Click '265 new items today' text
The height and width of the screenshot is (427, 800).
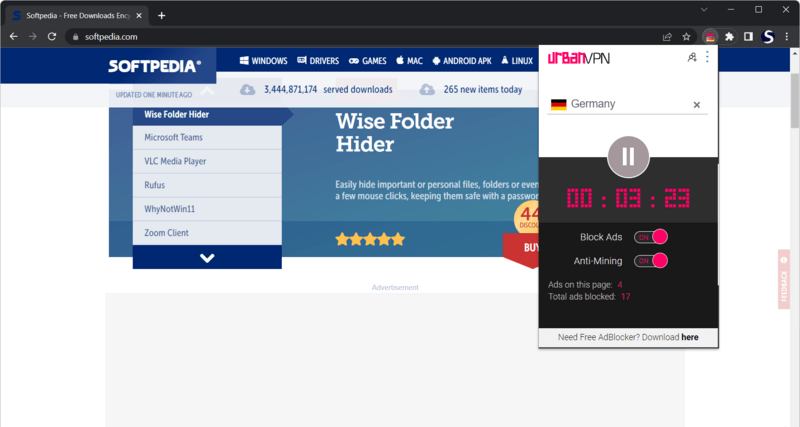[483, 90]
